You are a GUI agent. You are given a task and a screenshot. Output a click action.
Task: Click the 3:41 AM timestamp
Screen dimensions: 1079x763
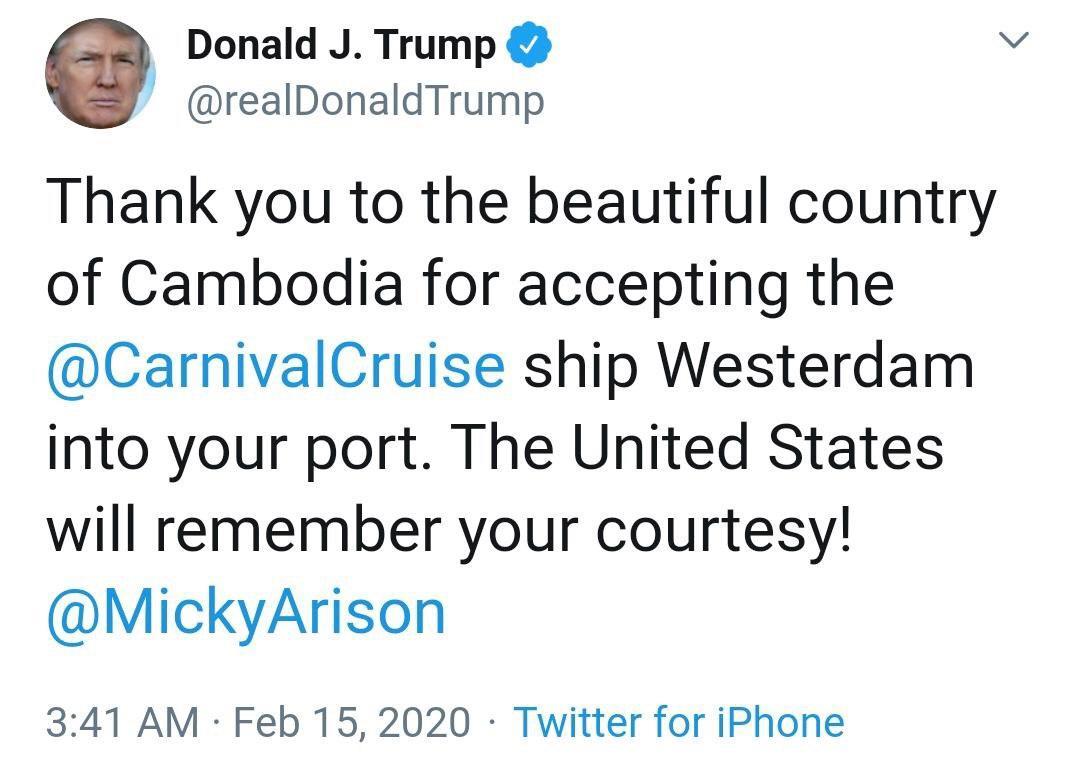point(122,722)
